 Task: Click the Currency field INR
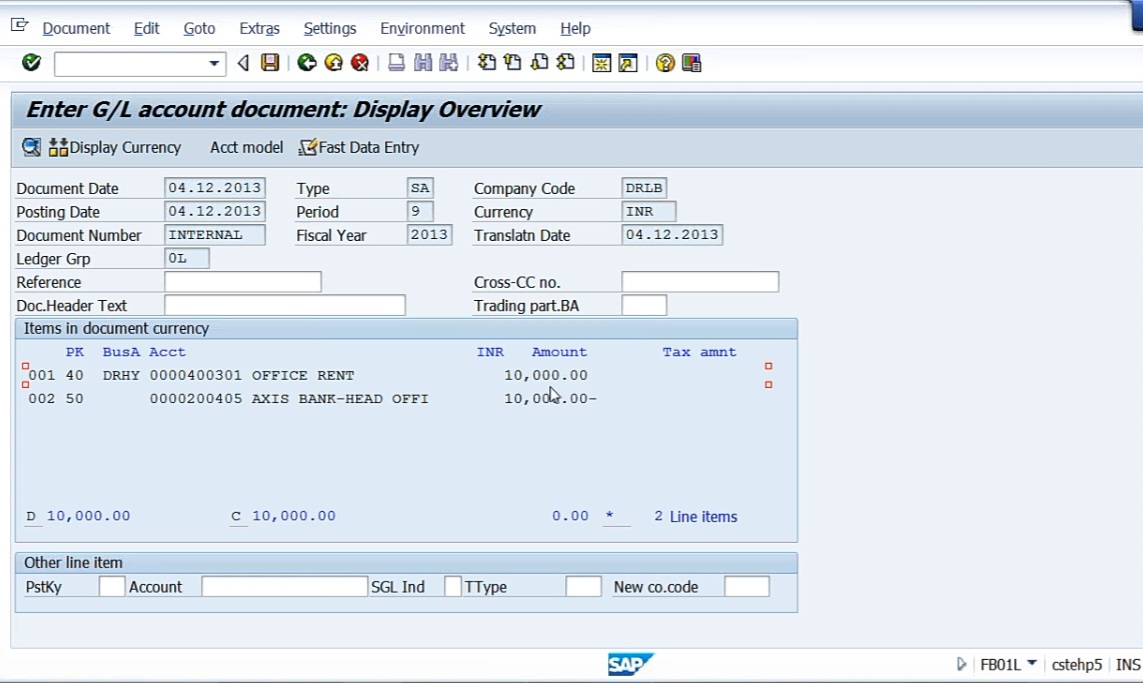pyautogui.click(x=649, y=211)
